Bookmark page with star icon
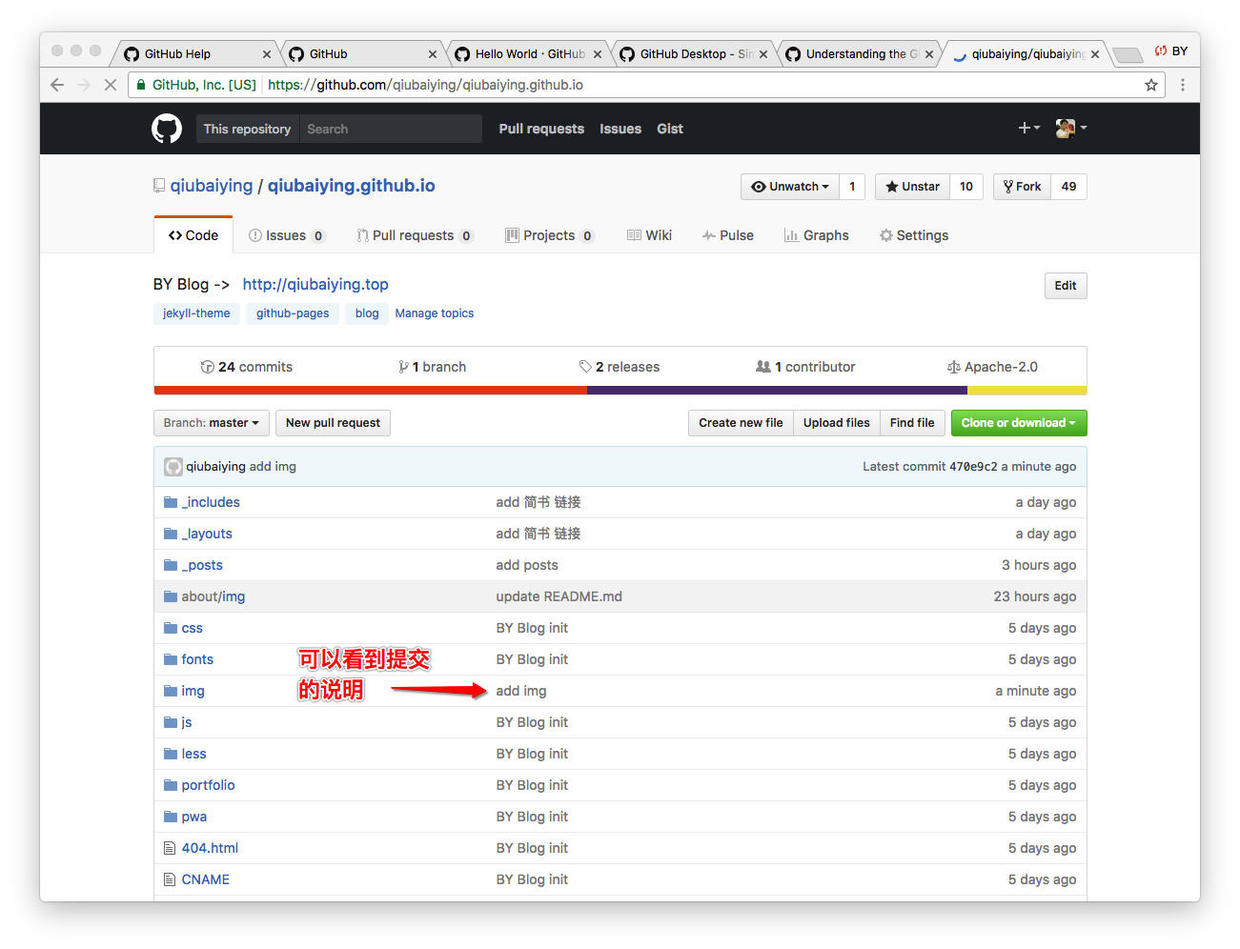The image size is (1240, 949). (1151, 85)
